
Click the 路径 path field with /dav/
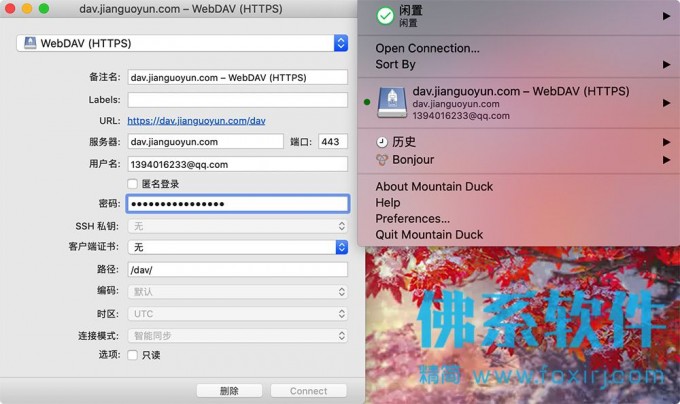[x=238, y=270]
